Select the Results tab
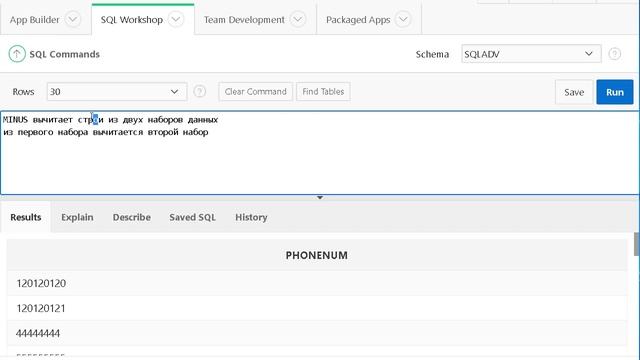The image size is (640, 360). point(26,217)
